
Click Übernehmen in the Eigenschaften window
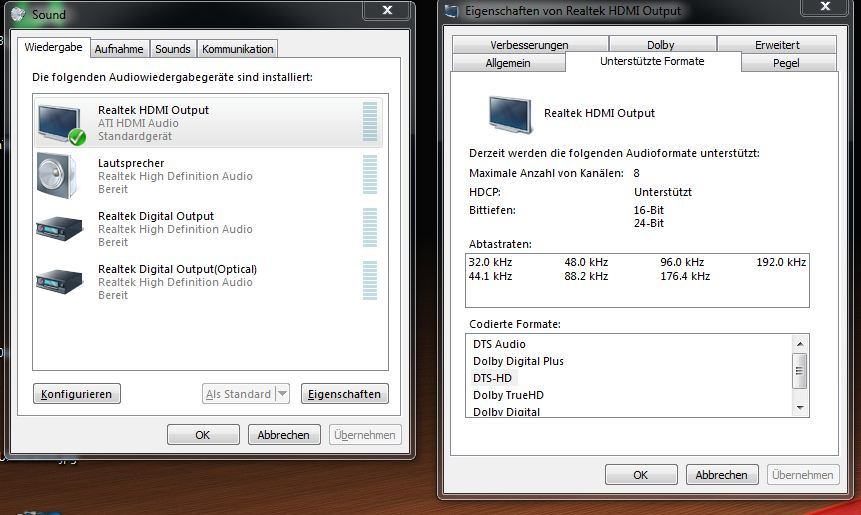(x=802, y=475)
